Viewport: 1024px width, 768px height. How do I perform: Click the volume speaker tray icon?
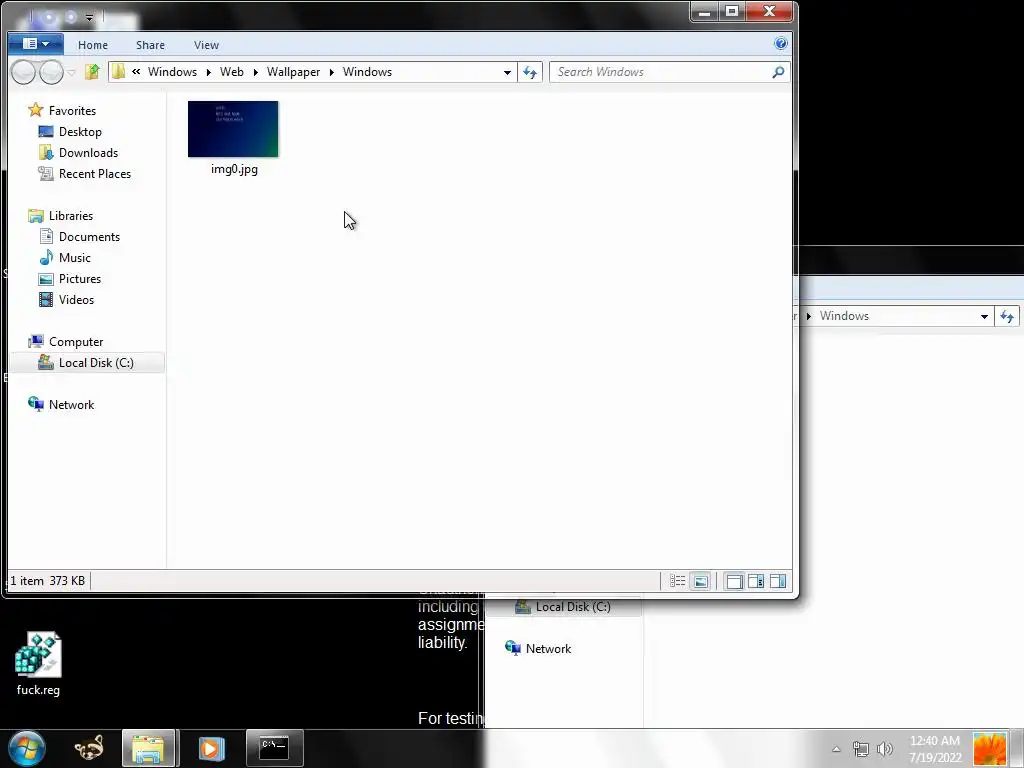(x=885, y=749)
